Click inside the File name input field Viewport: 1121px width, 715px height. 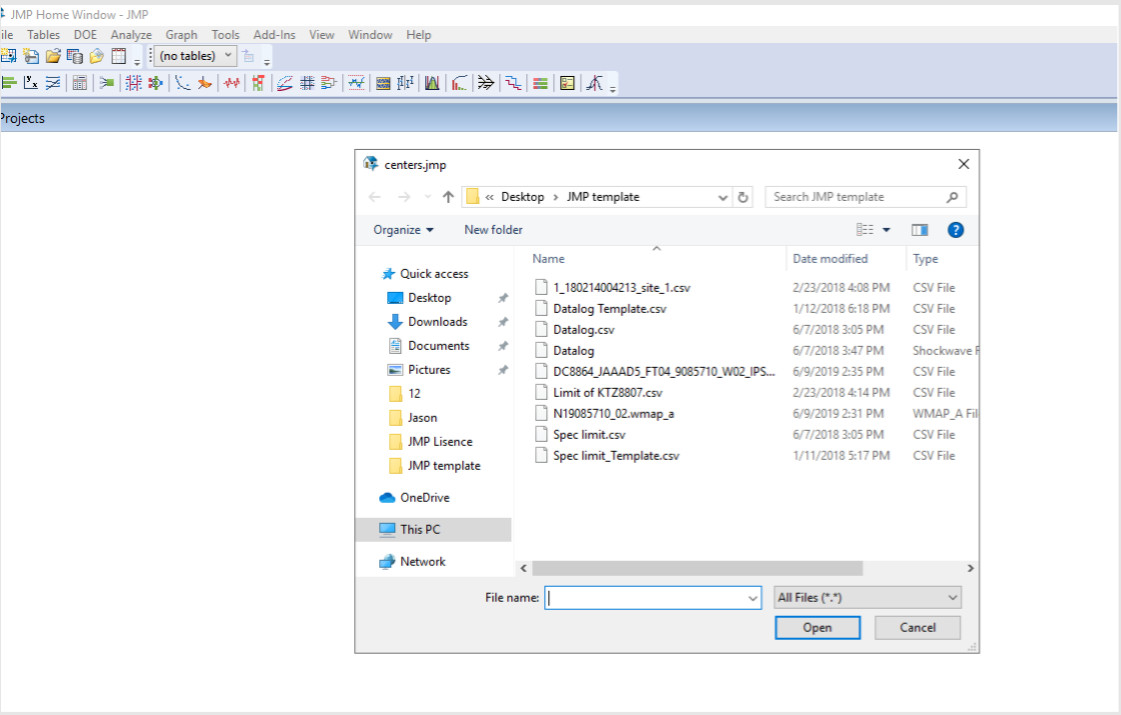click(x=650, y=597)
